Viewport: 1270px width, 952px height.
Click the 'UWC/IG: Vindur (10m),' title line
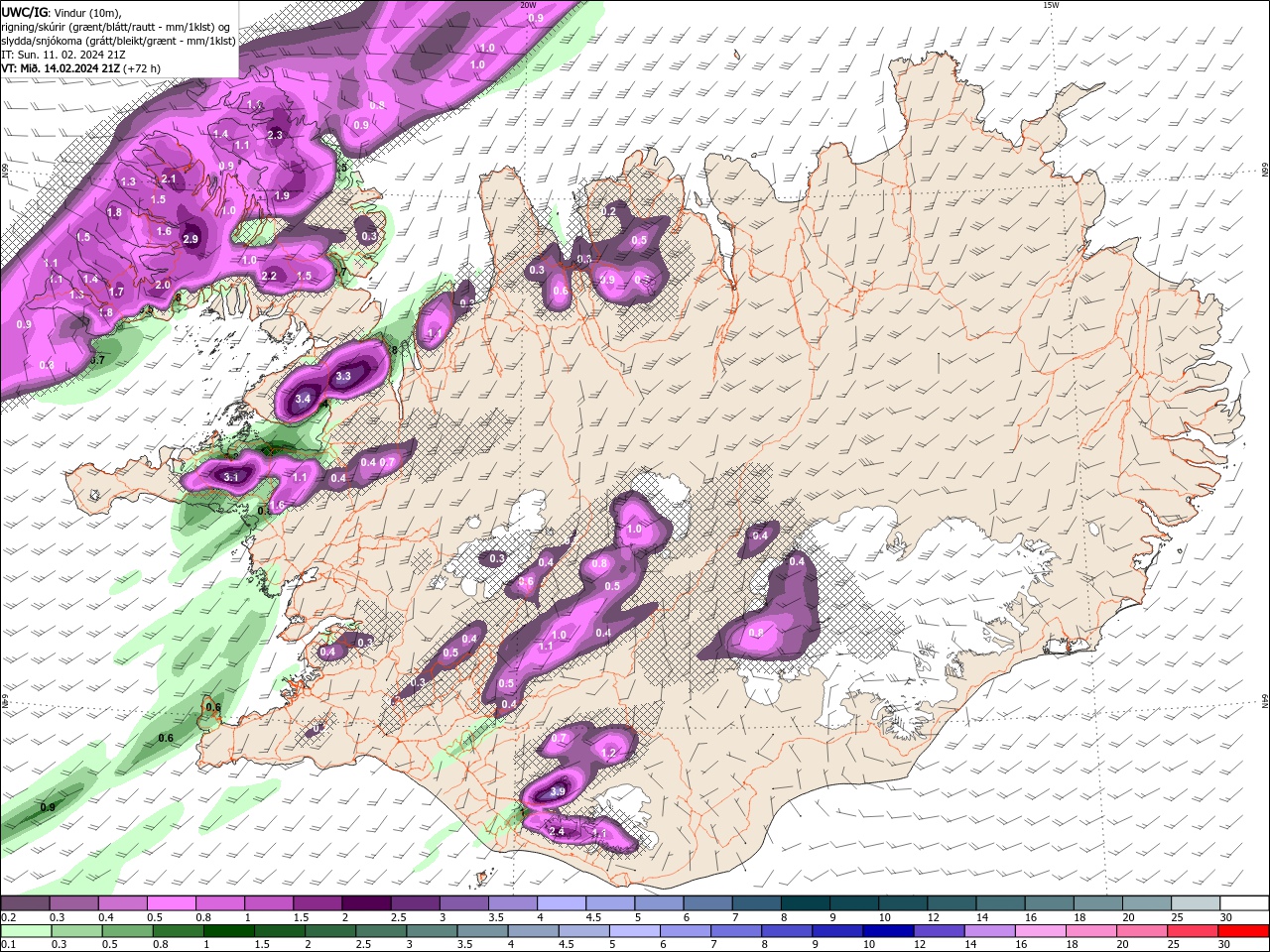pyautogui.click(x=62, y=12)
